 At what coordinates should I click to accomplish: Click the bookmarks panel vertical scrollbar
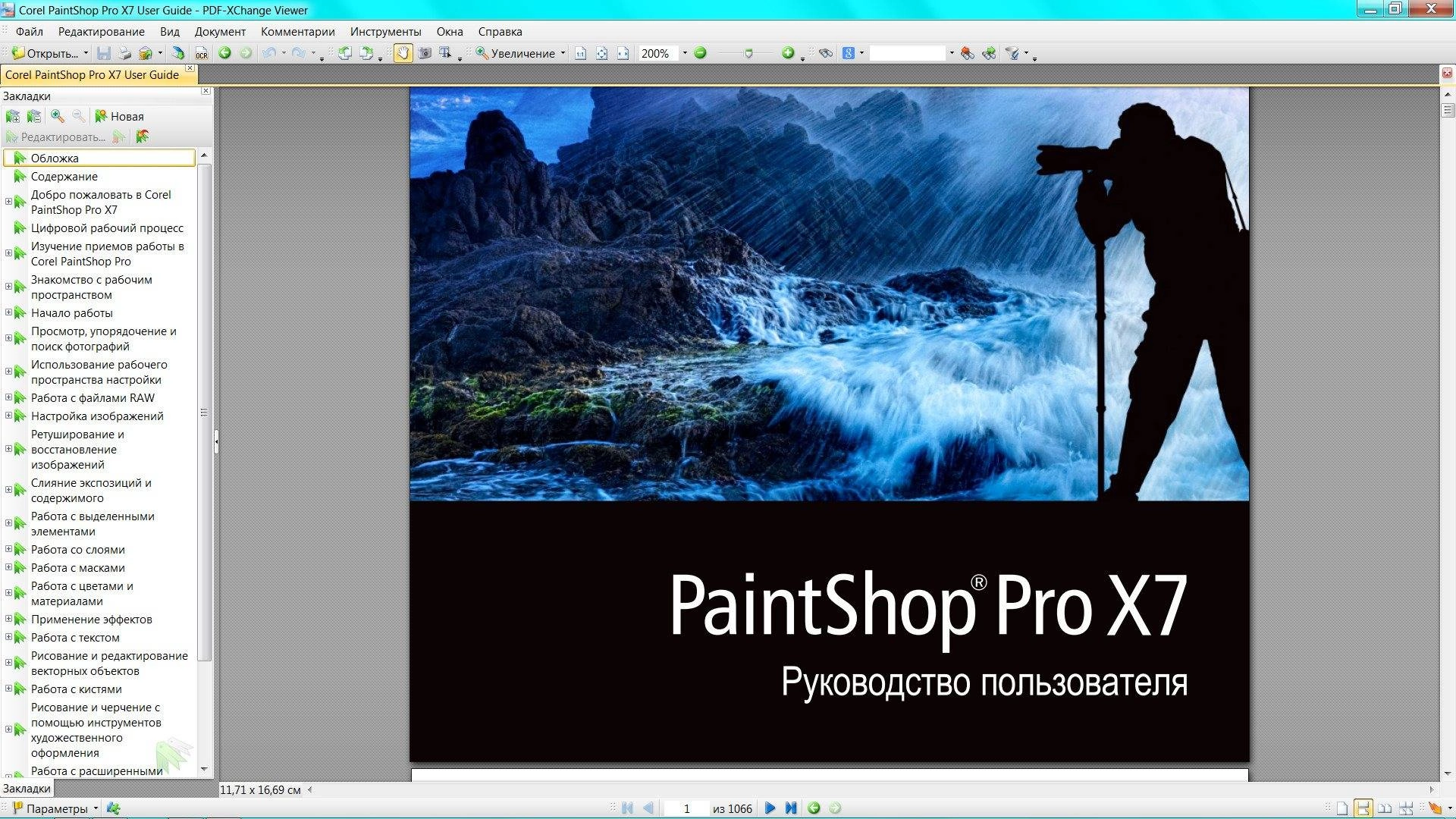(x=203, y=412)
